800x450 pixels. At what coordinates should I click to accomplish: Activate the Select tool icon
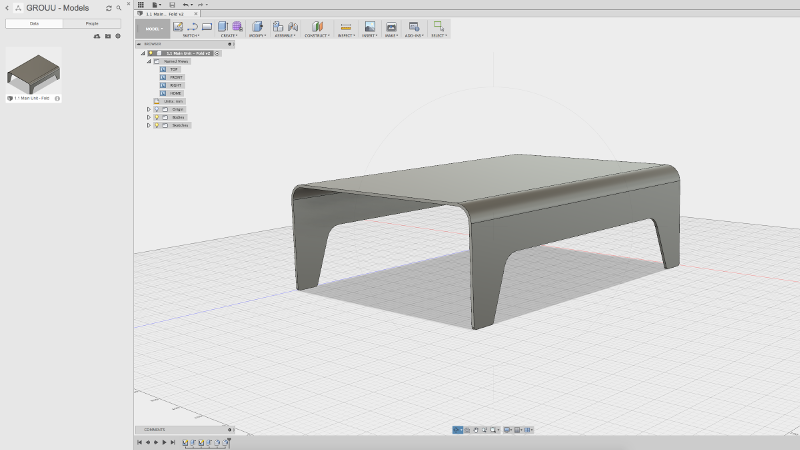click(x=439, y=26)
